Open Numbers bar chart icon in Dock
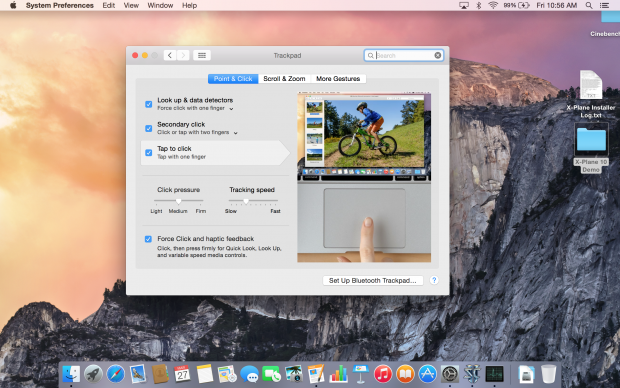Screen dimensions: 620x388 (338, 374)
